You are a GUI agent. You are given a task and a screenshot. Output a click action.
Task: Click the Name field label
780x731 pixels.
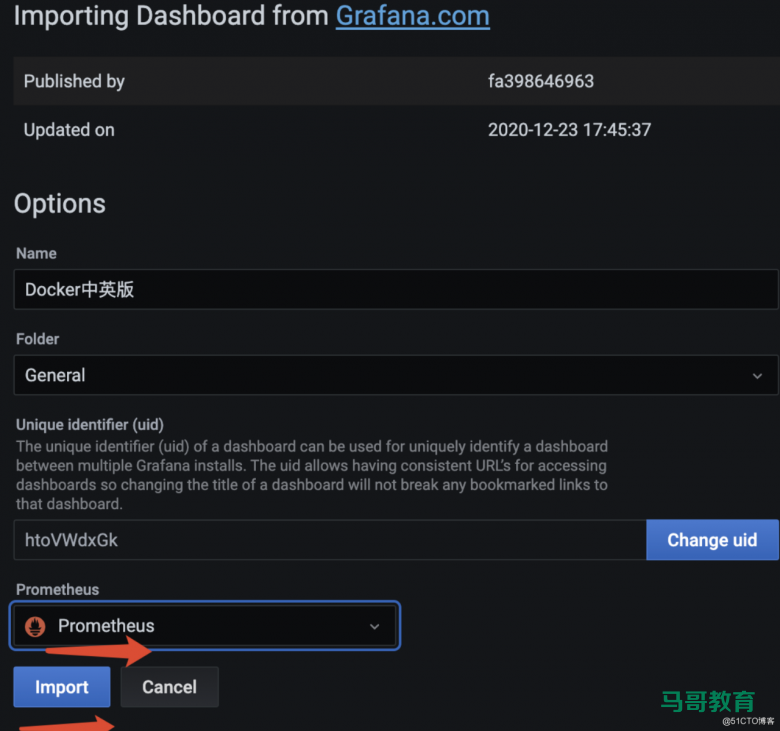point(36,253)
